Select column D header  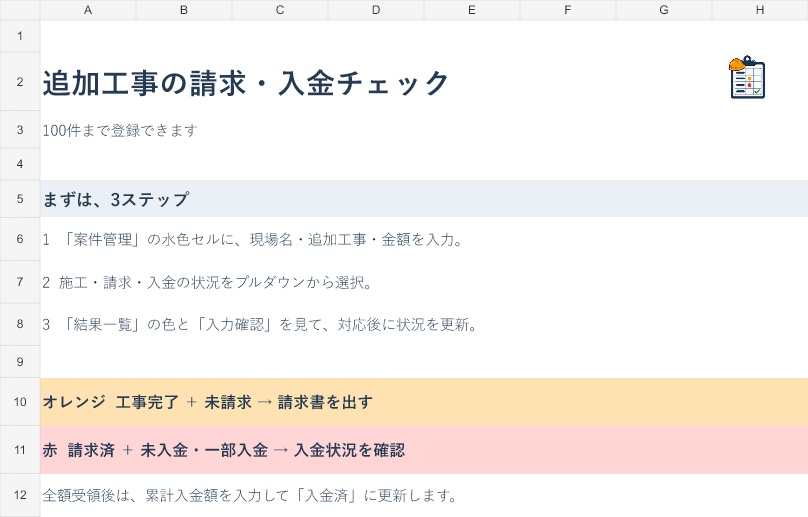click(376, 10)
